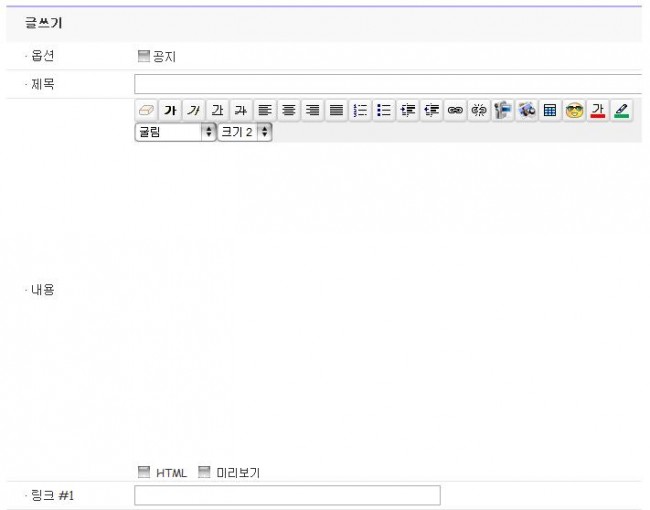Screen dimensions: 650x510
Task: Center align text
Action: [289, 110]
